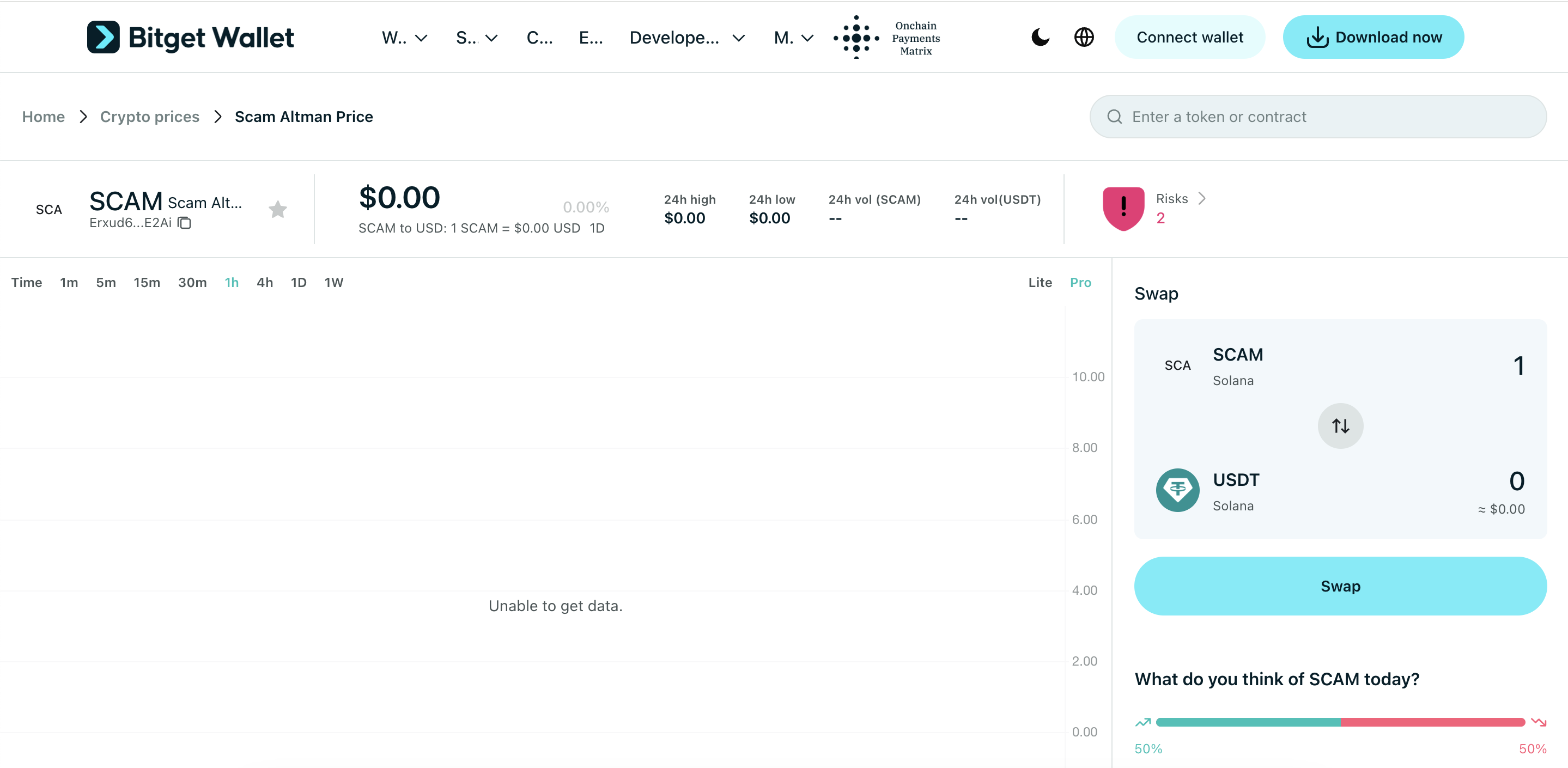
Task: Select the USDT Tether token icon
Action: tap(1177, 490)
